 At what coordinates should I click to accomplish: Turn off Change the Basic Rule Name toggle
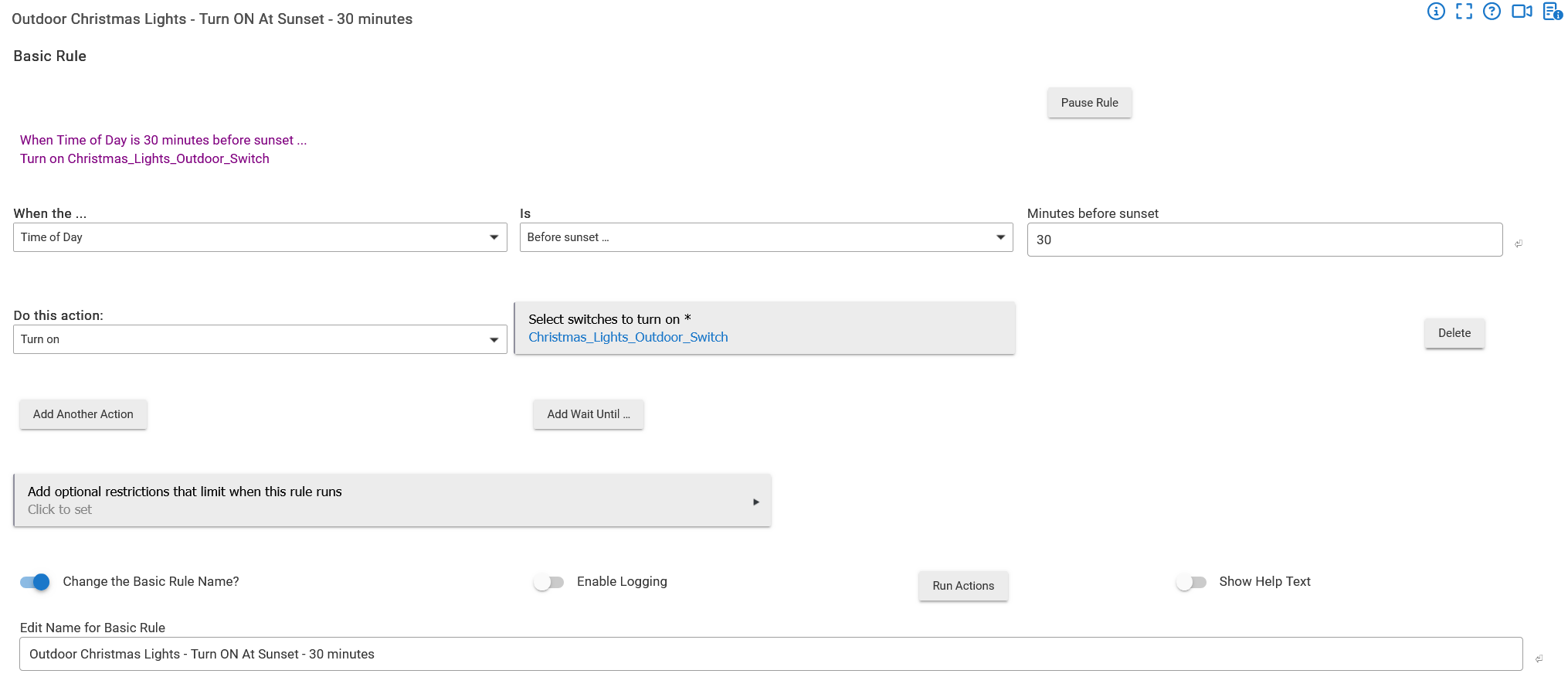35,582
